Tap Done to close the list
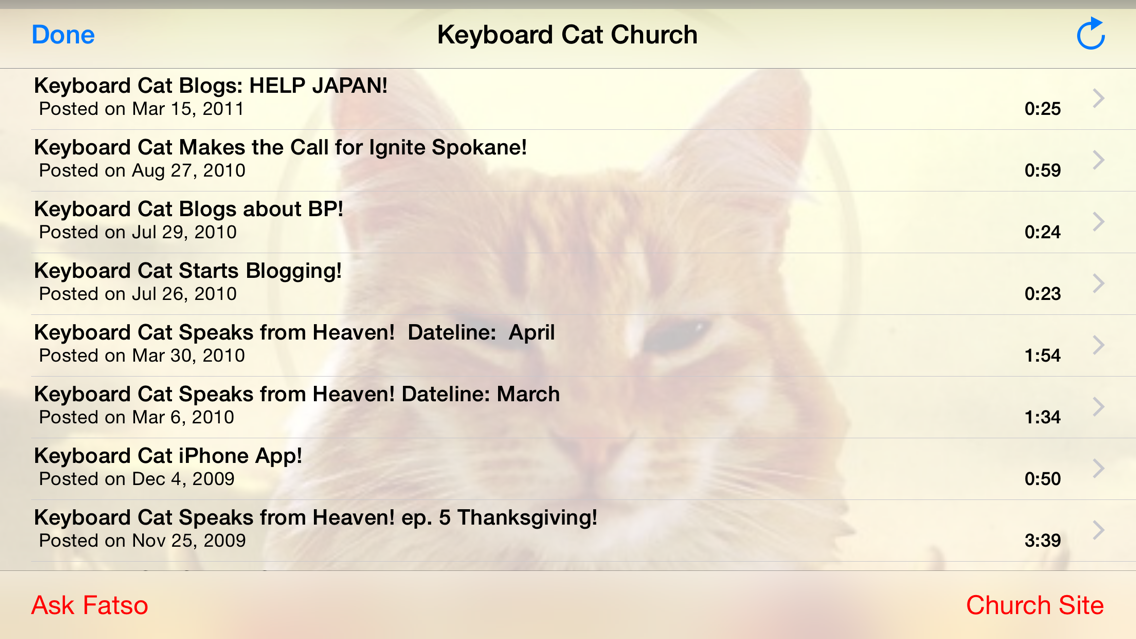The width and height of the screenshot is (1136, 639). click(63, 35)
